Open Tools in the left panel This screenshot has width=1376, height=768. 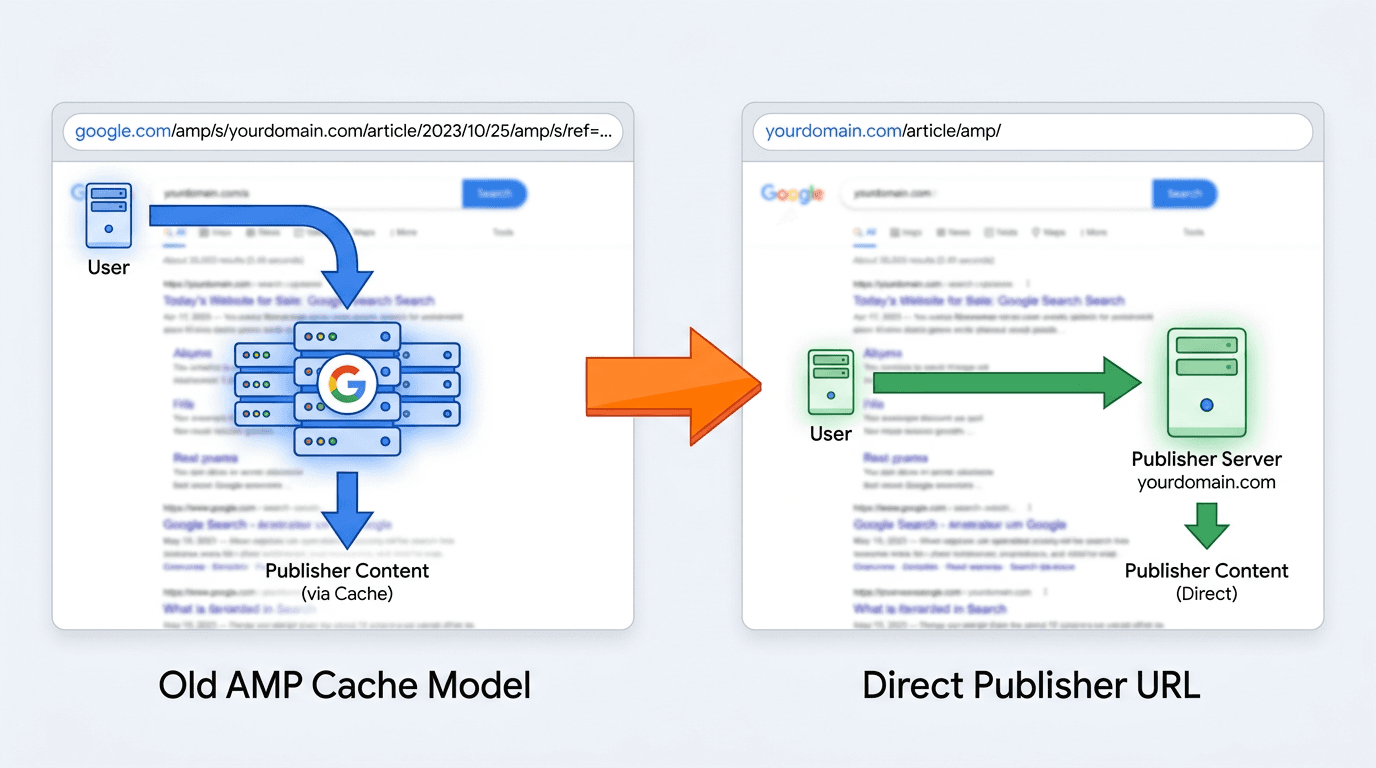click(503, 232)
